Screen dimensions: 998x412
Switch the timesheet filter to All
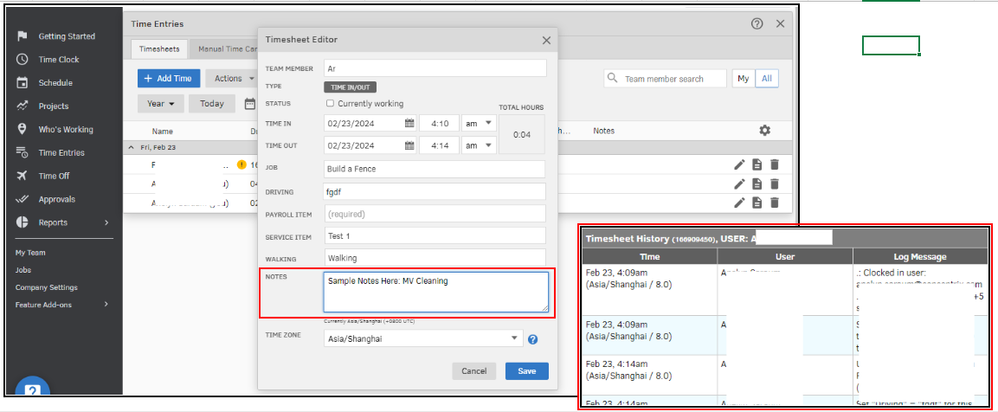point(767,78)
